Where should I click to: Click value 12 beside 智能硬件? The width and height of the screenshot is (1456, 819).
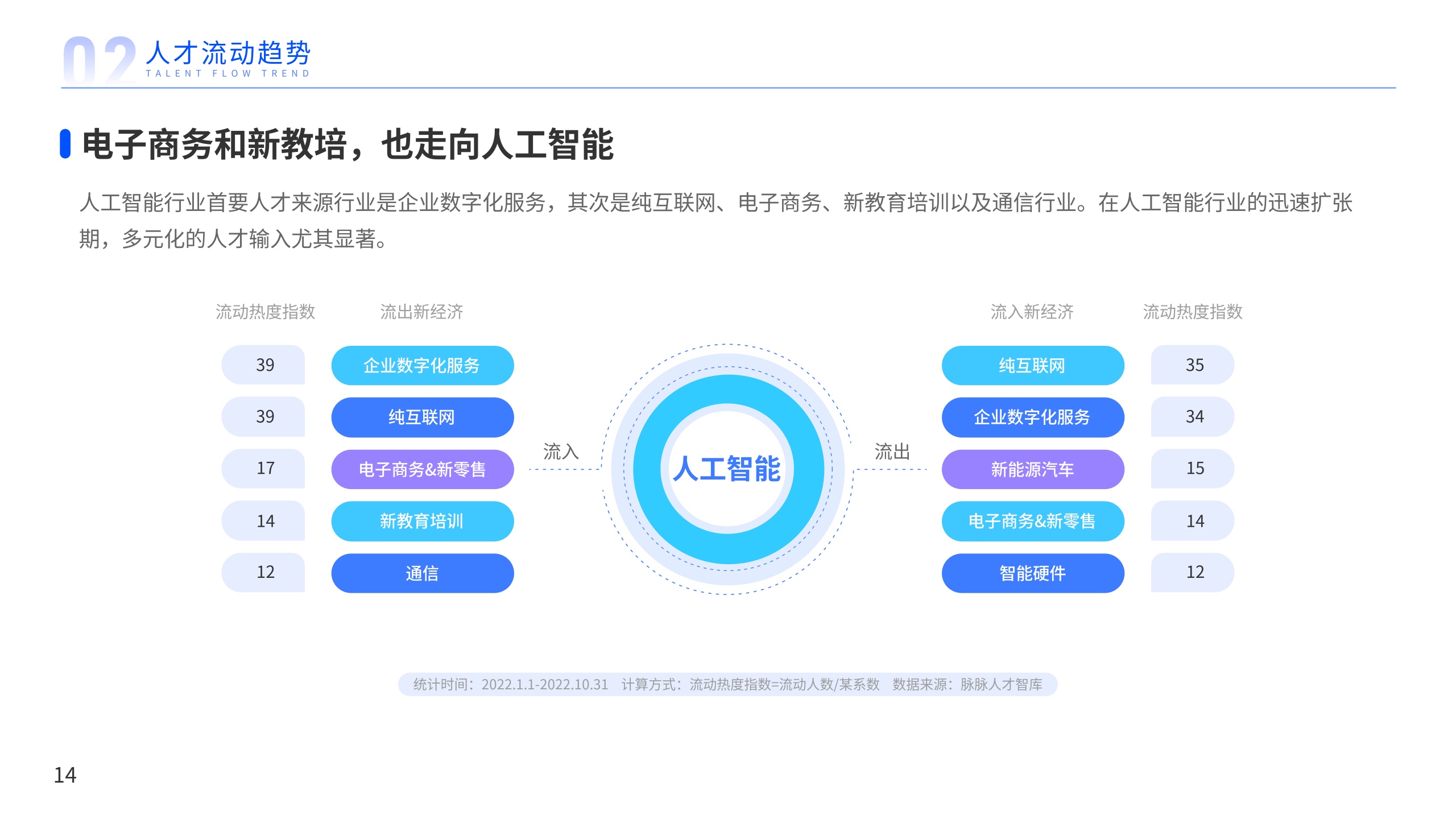1193,572
